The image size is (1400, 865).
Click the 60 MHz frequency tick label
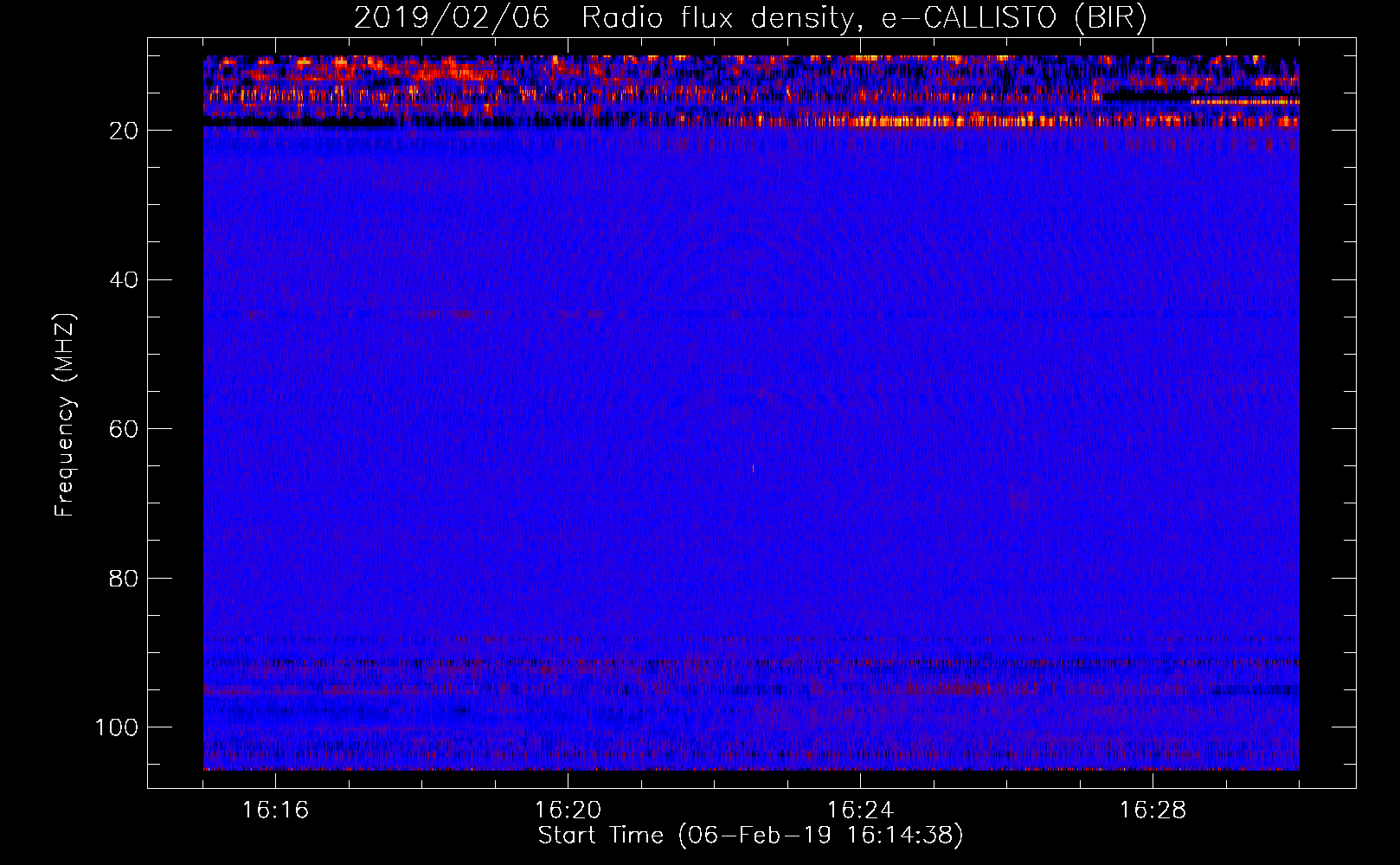(x=124, y=429)
